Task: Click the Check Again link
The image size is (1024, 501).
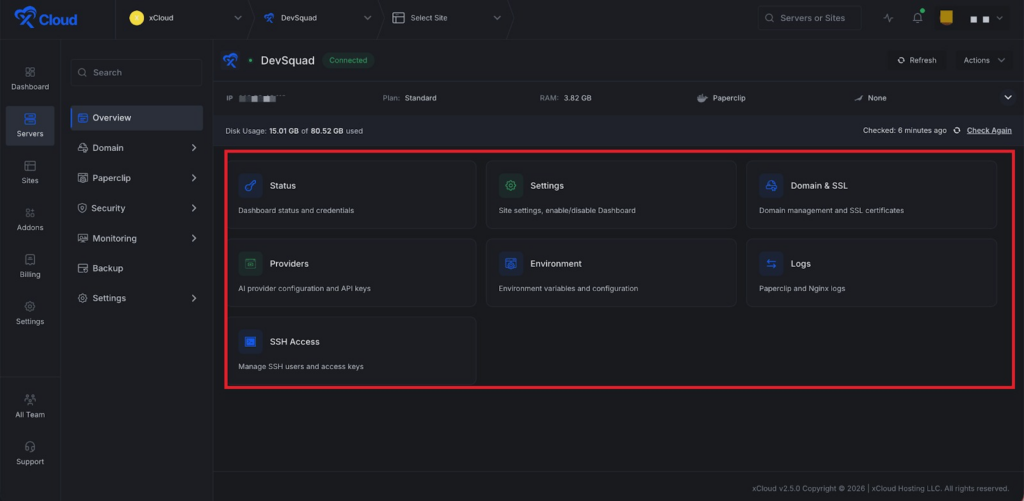Action: 988,130
